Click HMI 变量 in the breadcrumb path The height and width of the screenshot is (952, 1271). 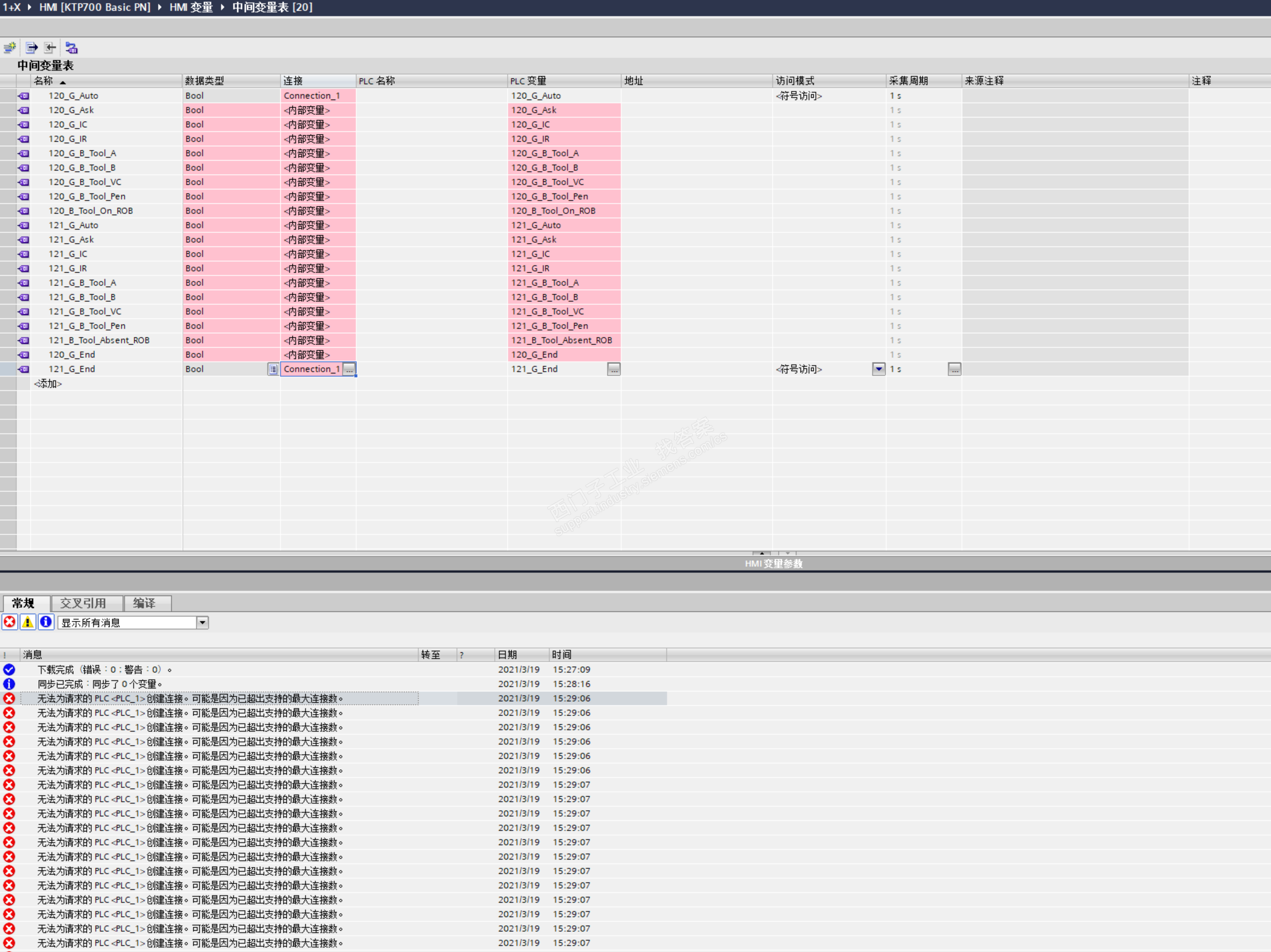(191, 8)
